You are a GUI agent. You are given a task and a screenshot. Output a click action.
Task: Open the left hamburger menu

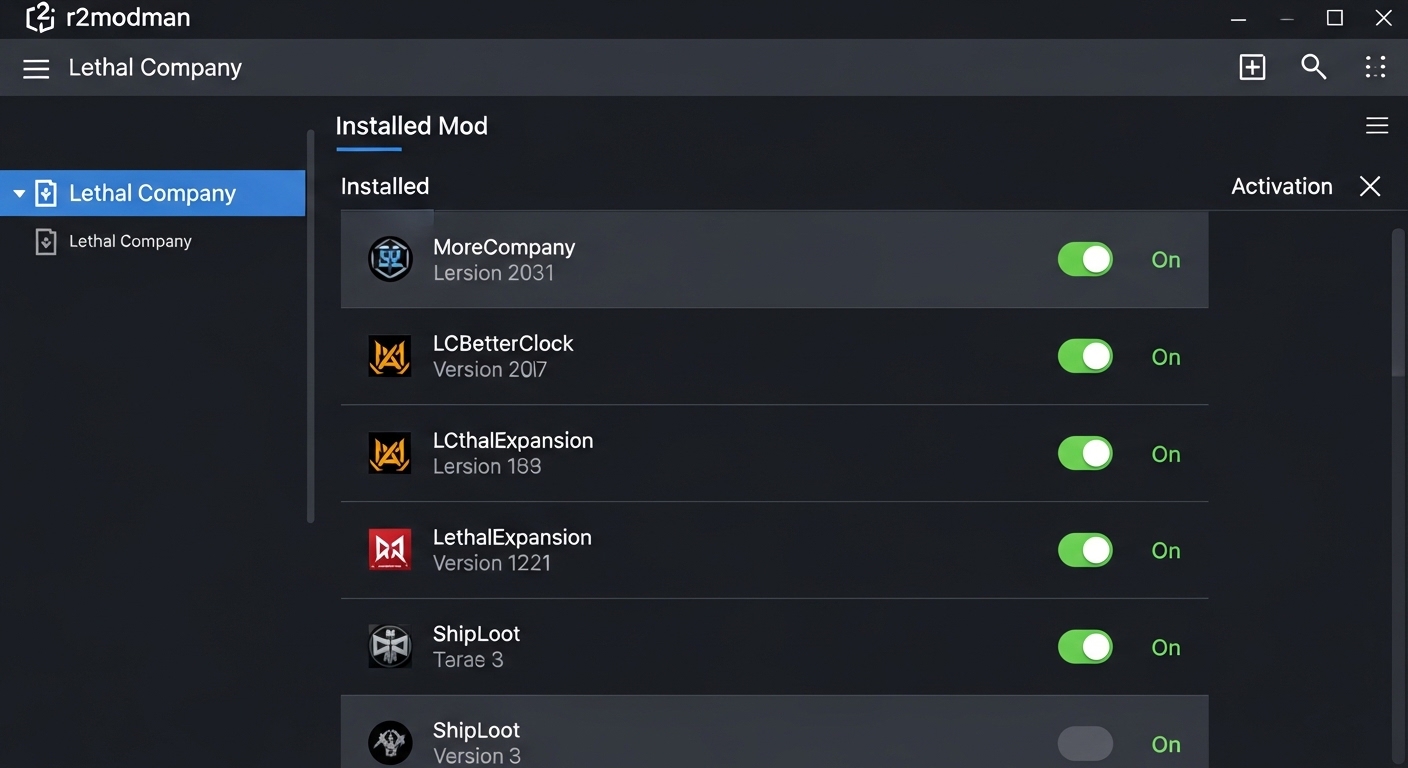click(x=36, y=68)
